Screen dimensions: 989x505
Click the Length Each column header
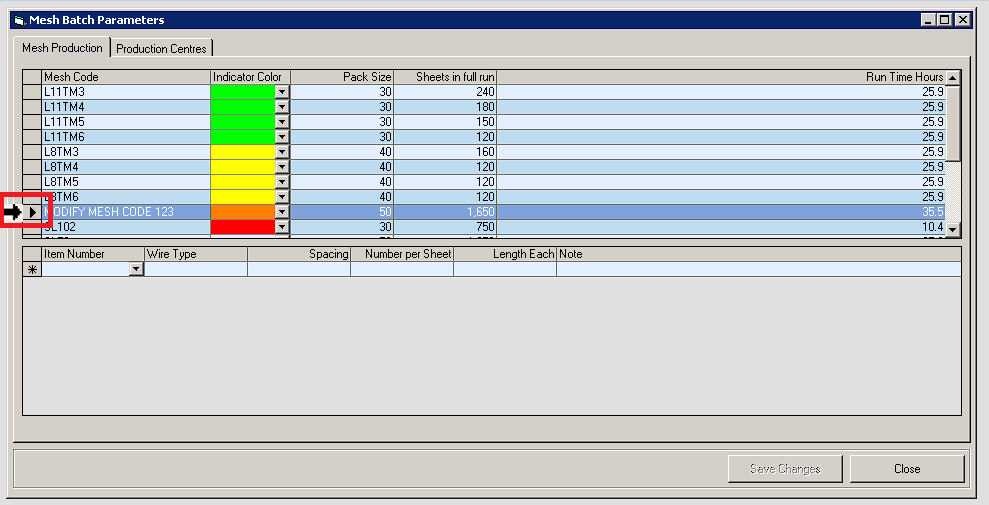pos(505,254)
